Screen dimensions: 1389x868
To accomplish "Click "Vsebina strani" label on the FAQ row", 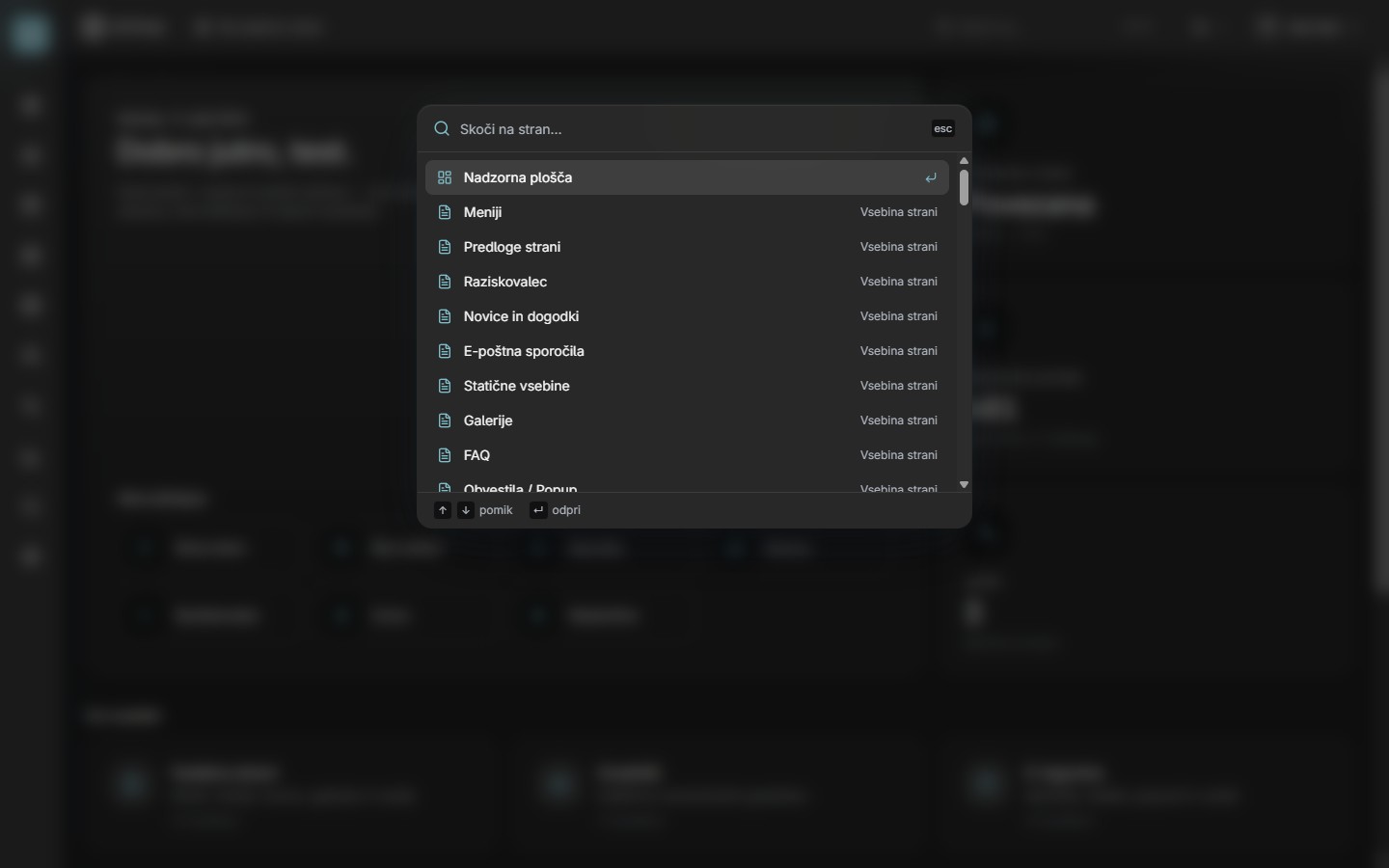I will coord(899,455).
